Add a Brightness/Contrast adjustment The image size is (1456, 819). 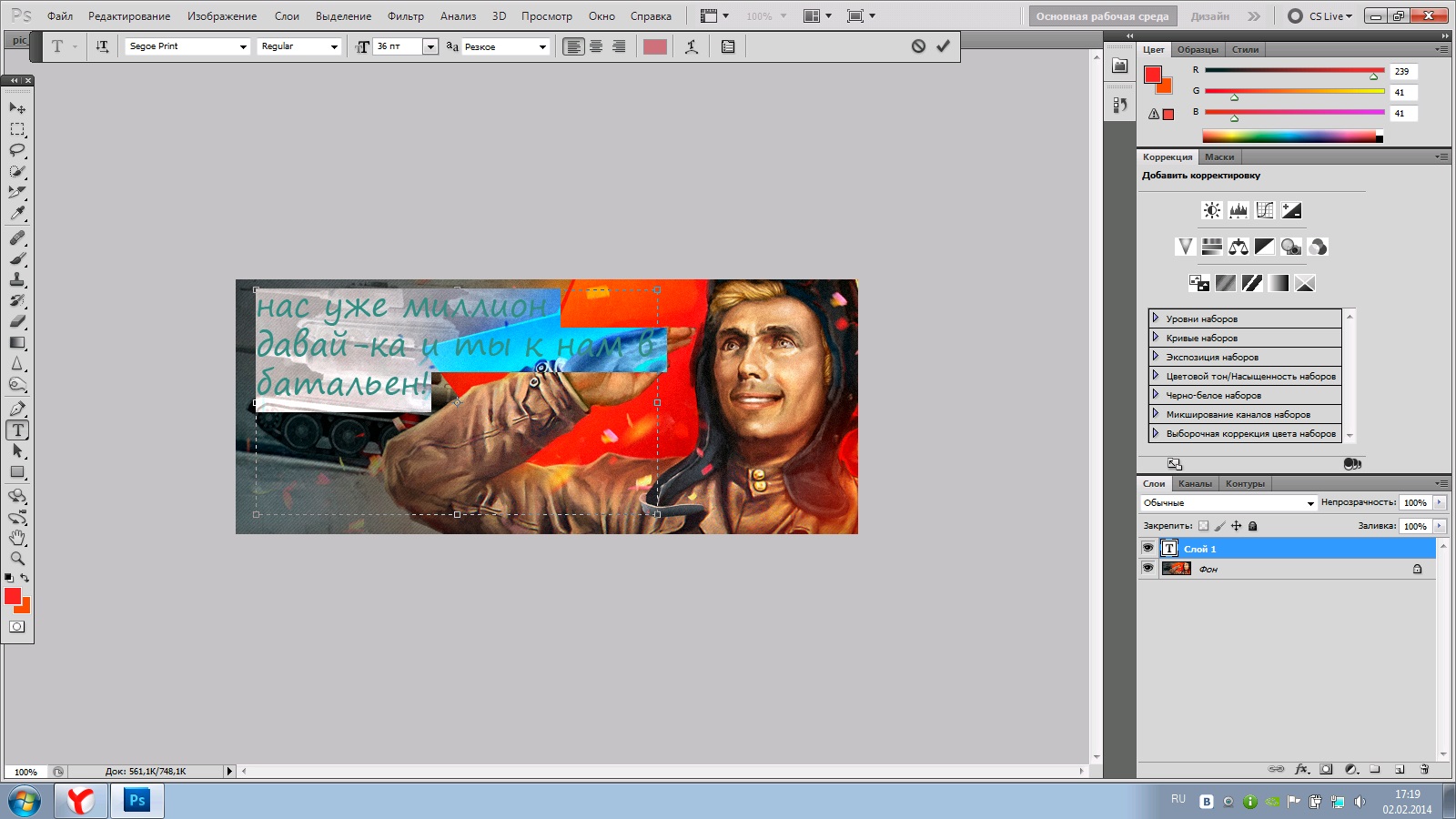[x=1211, y=210]
